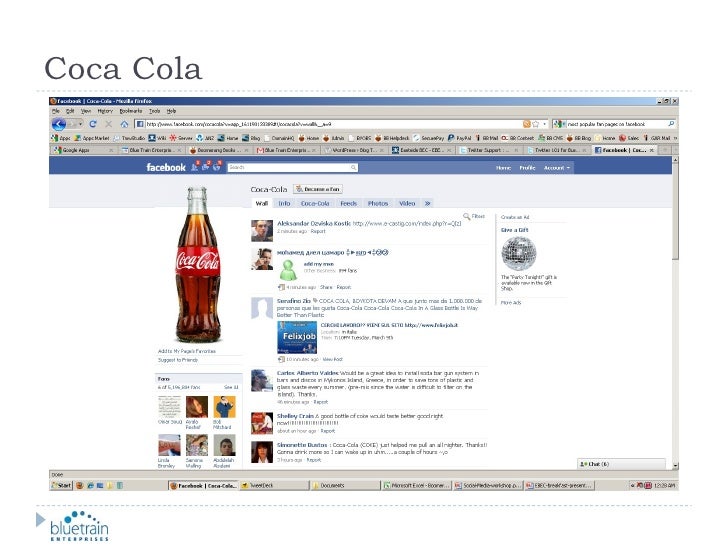728x546 pixels.
Task: Open the back/forward history dropdown arrow
Action: pos(80,124)
